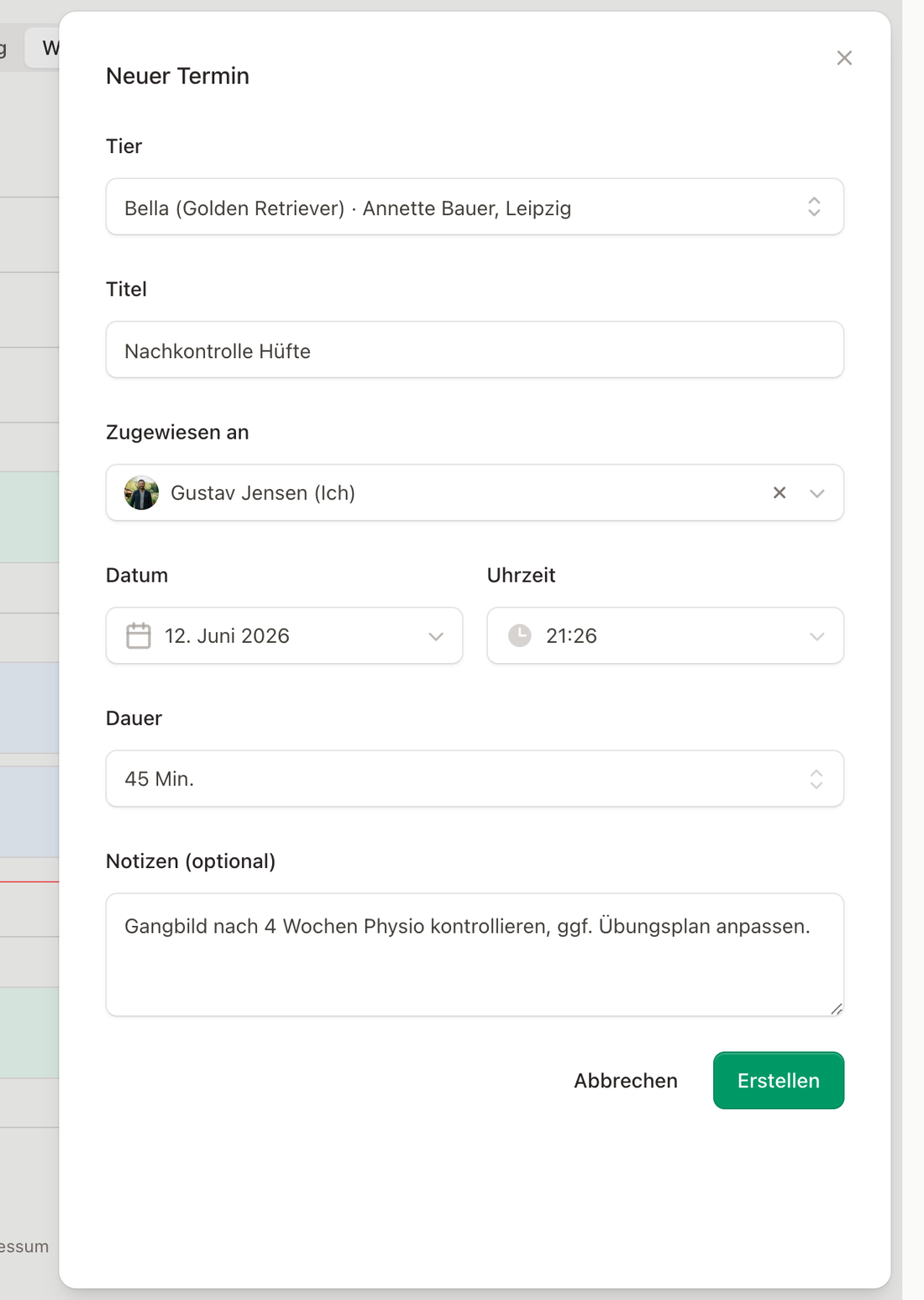Viewport: 924px width, 1300px height.
Task: Click the Datum field chevron arrow
Action: [x=435, y=636]
